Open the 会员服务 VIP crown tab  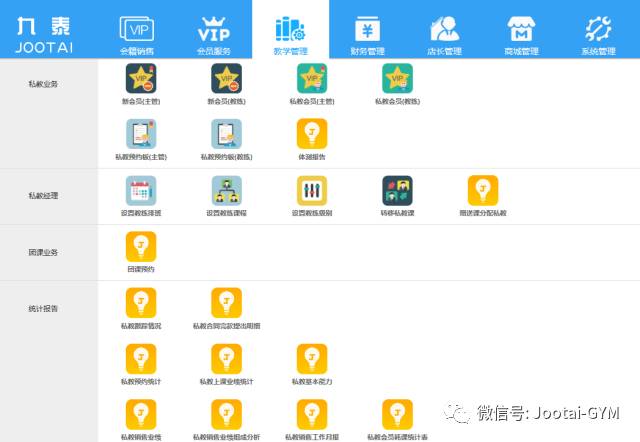[x=213, y=35]
